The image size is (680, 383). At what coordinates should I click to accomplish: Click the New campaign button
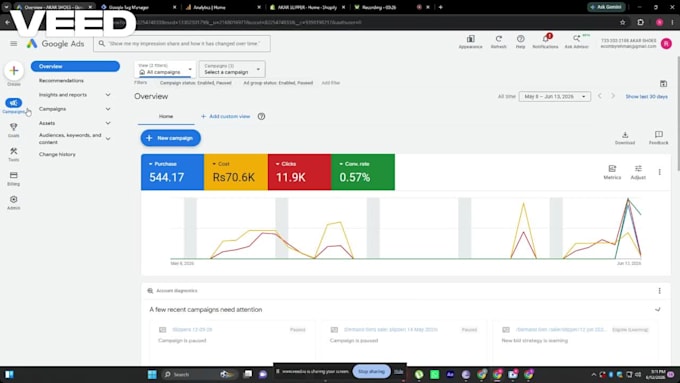pyautogui.click(x=171, y=138)
